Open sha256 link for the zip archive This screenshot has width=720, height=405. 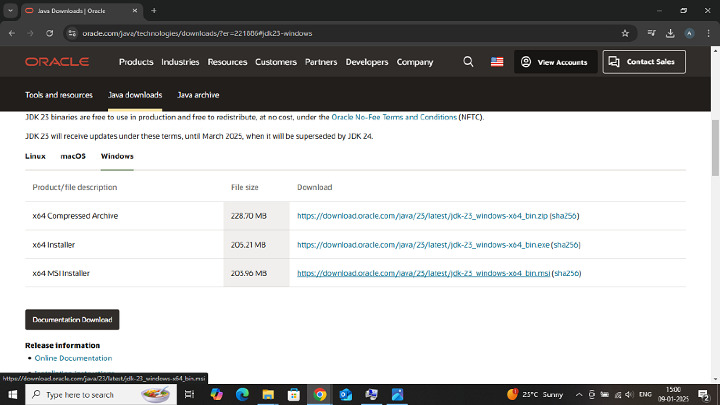tap(564, 216)
